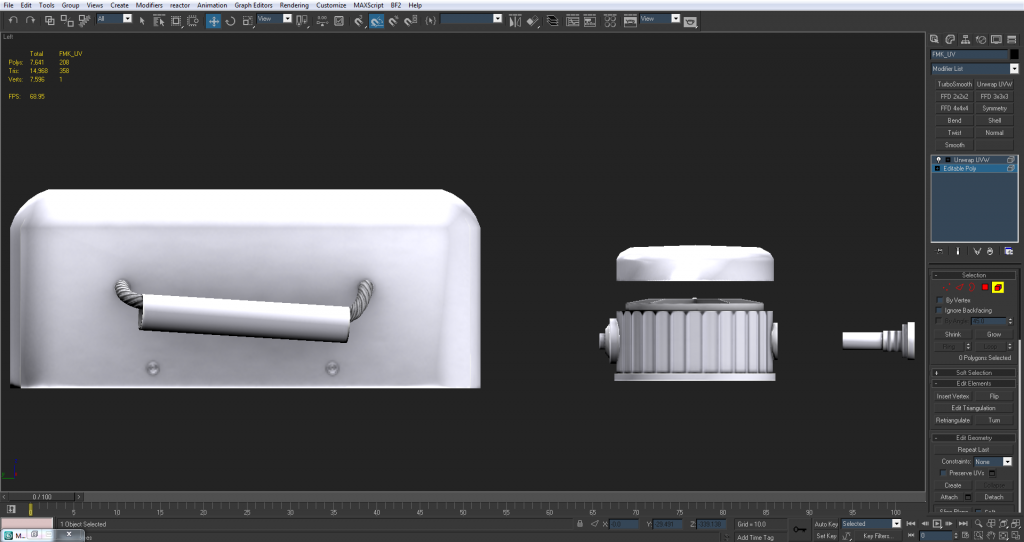Viewport: 1024px width, 542px height.
Task: Click Configure Modifier Sets icon
Action: tap(1008, 251)
